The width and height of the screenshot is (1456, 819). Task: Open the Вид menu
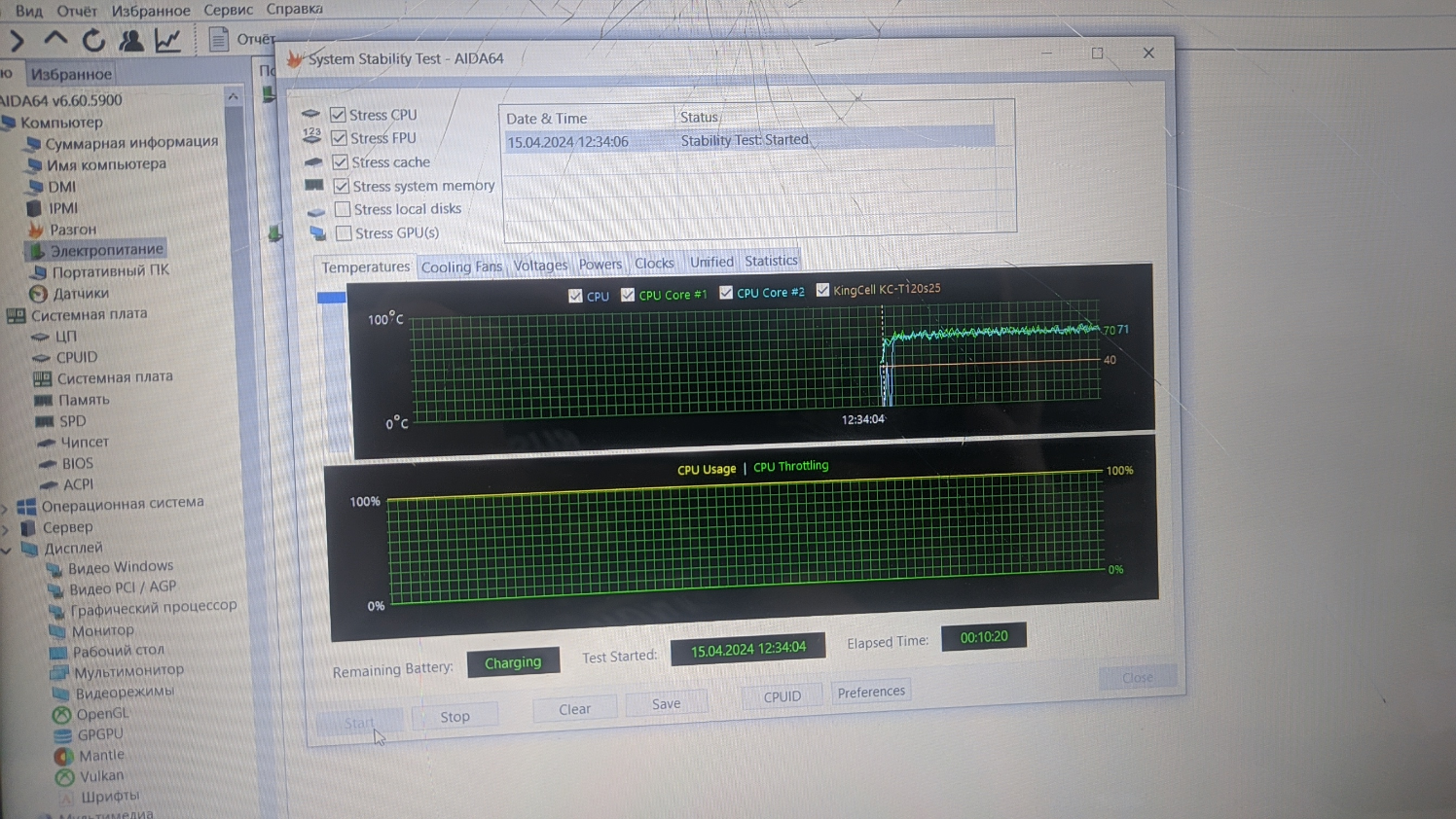point(28,11)
